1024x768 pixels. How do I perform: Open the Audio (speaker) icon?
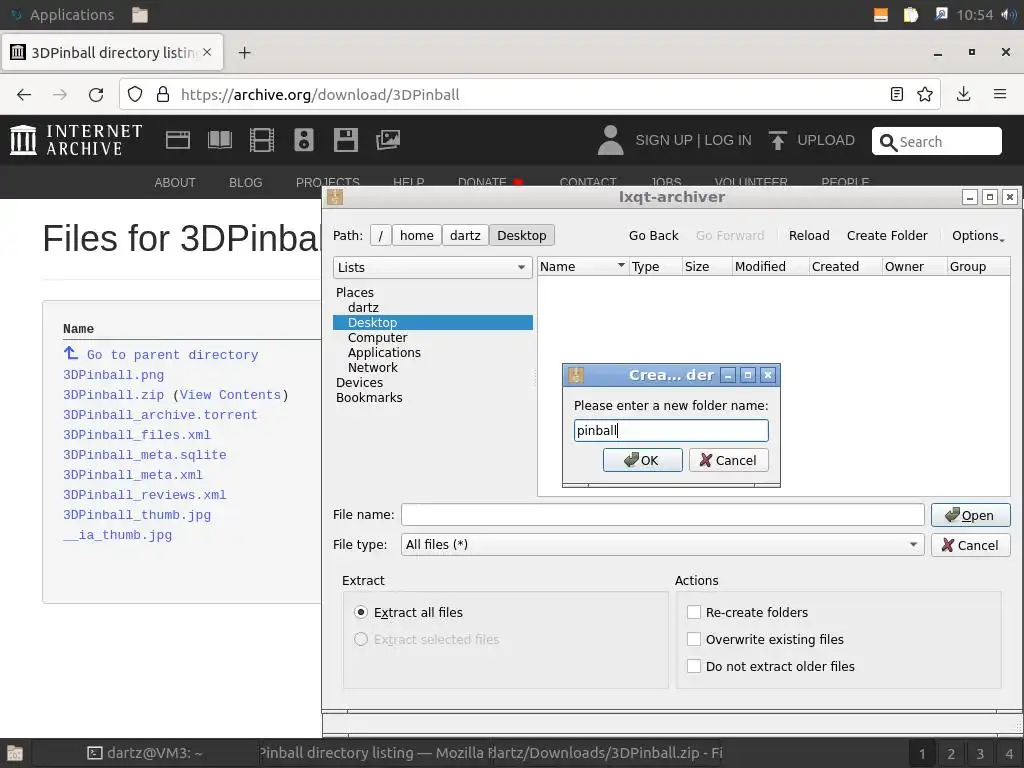point(304,140)
